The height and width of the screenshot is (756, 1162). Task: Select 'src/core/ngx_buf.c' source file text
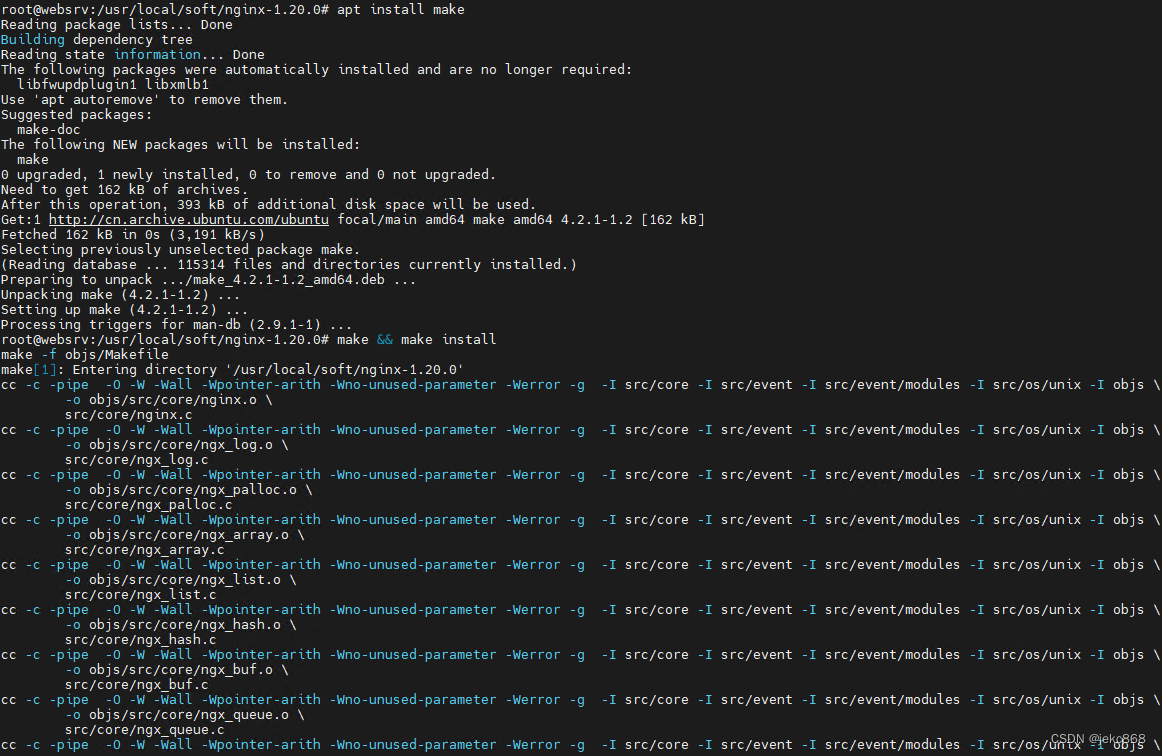coord(136,685)
